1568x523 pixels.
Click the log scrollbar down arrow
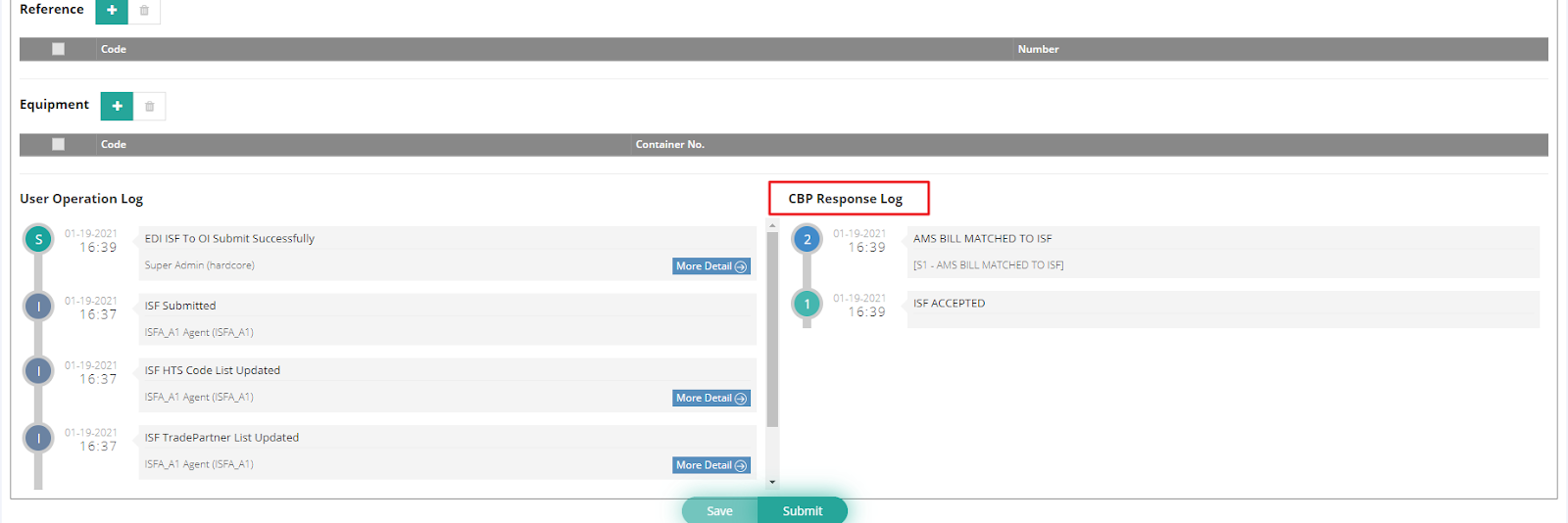coord(772,482)
